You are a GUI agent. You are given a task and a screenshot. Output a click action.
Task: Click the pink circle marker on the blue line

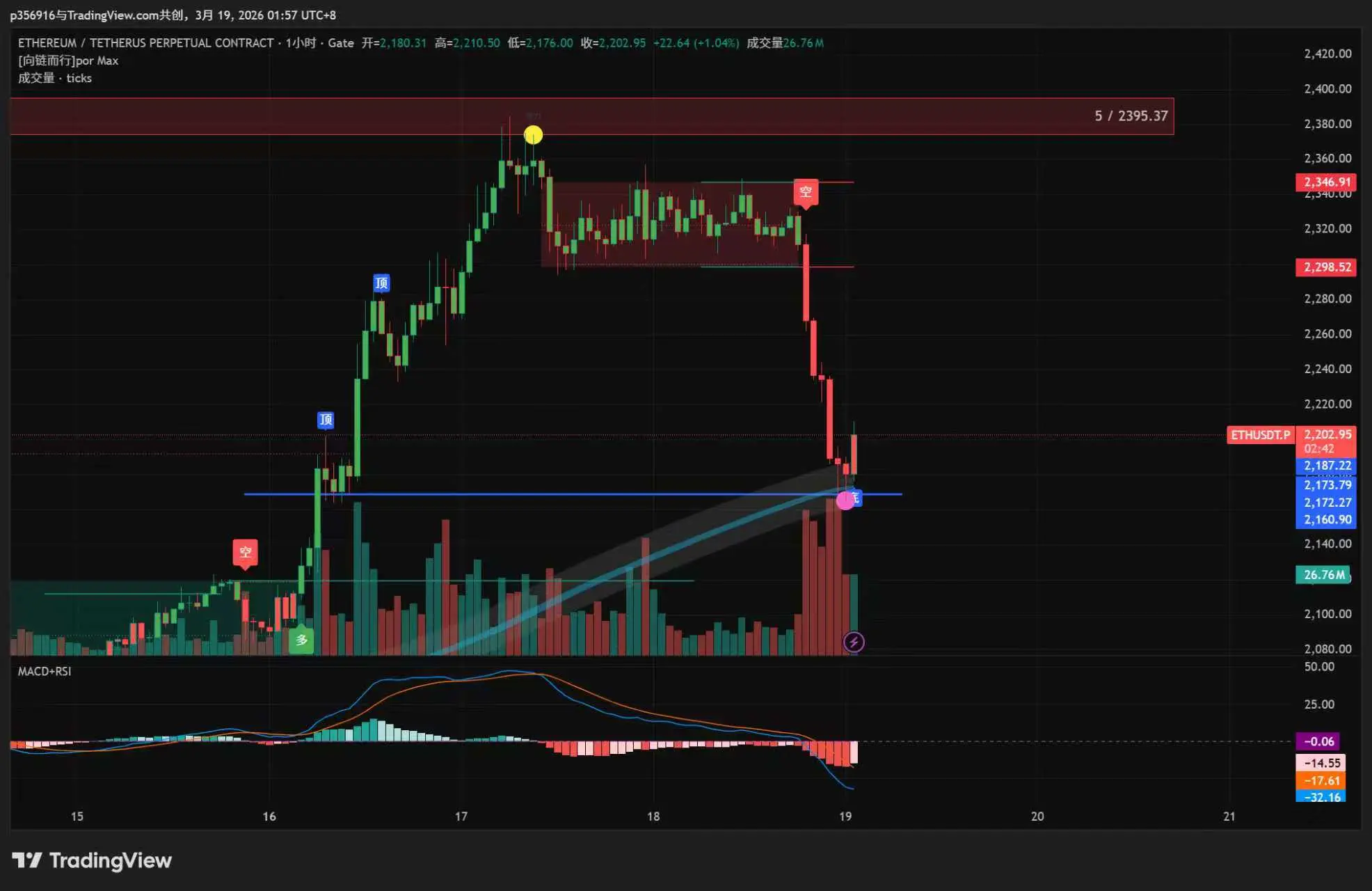(x=845, y=500)
